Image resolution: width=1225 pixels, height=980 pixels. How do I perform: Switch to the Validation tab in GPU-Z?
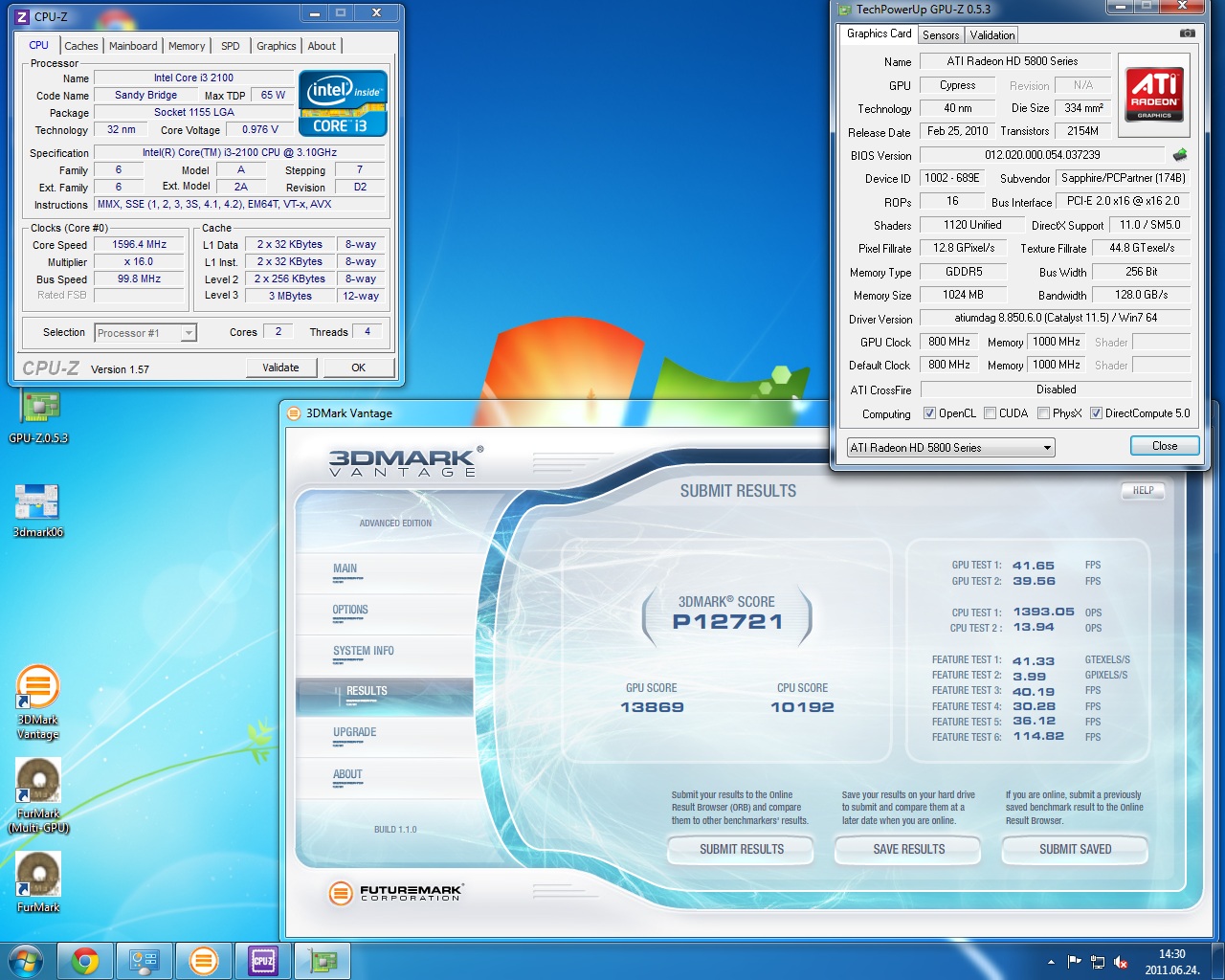pos(992,35)
